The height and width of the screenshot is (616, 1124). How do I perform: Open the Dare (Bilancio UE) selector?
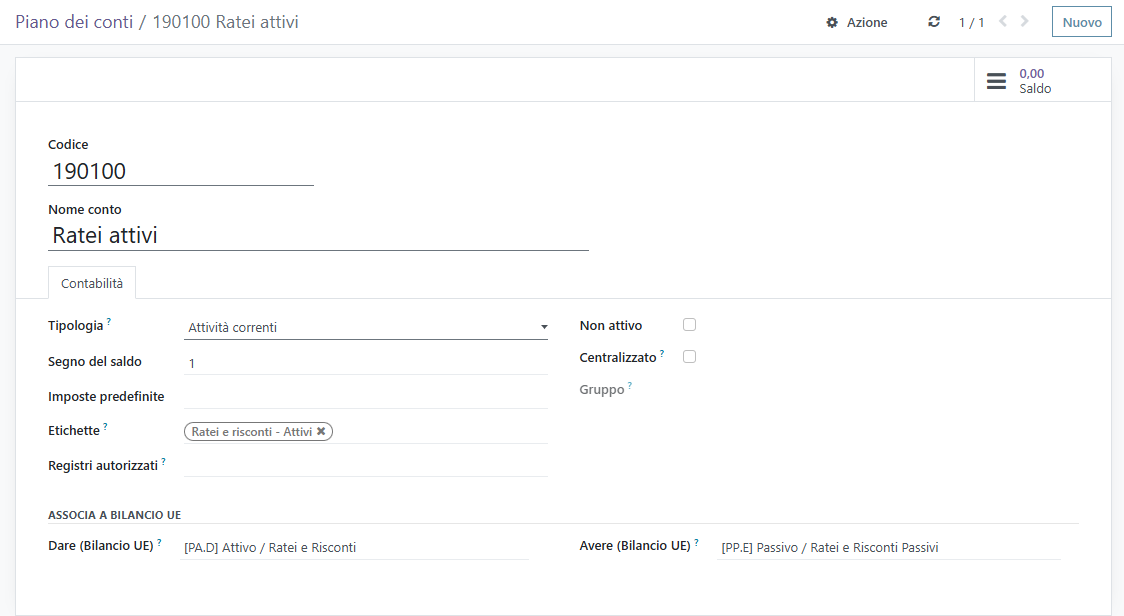click(x=355, y=547)
